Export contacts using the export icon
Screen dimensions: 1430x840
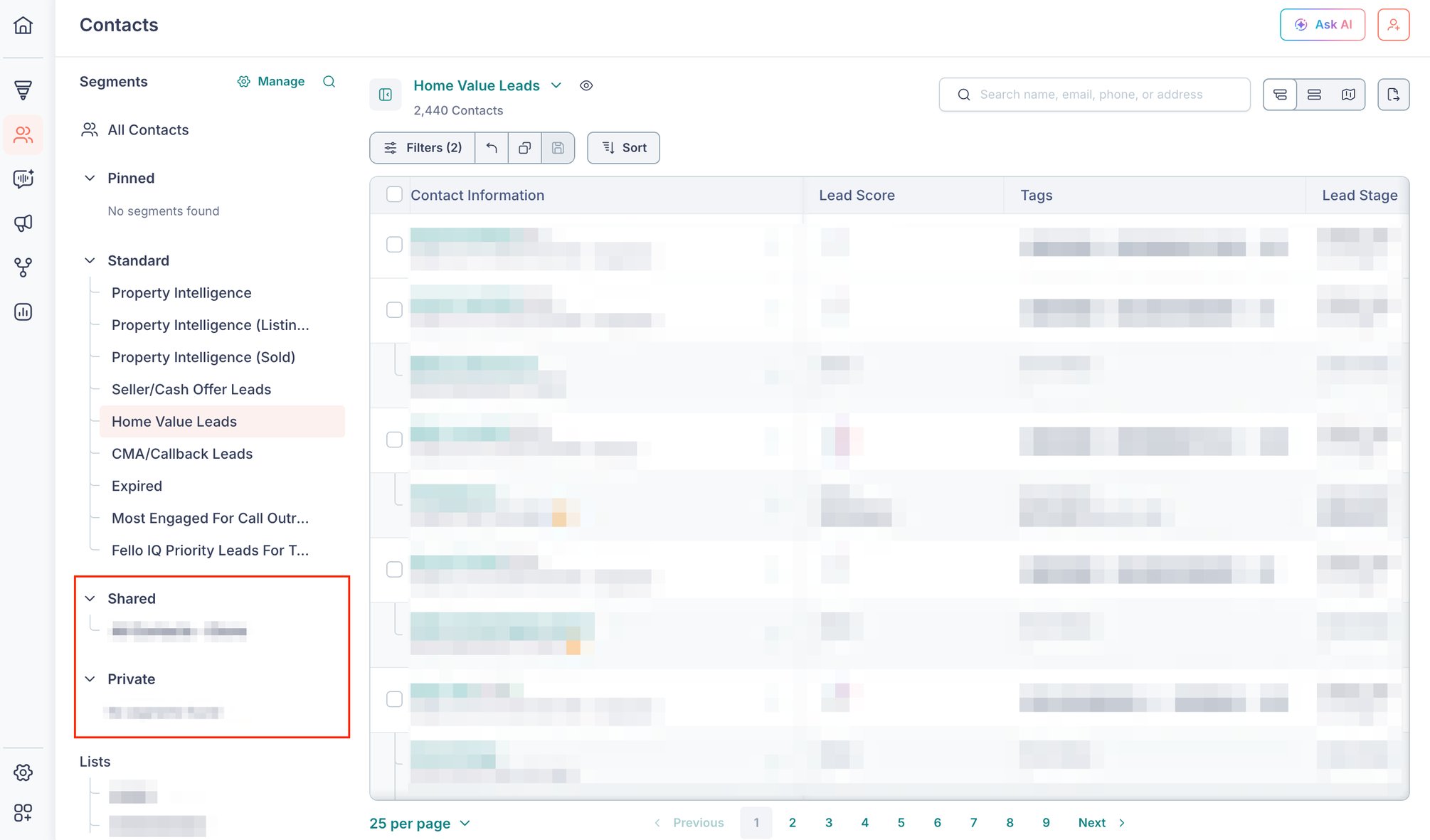pyautogui.click(x=1394, y=94)
